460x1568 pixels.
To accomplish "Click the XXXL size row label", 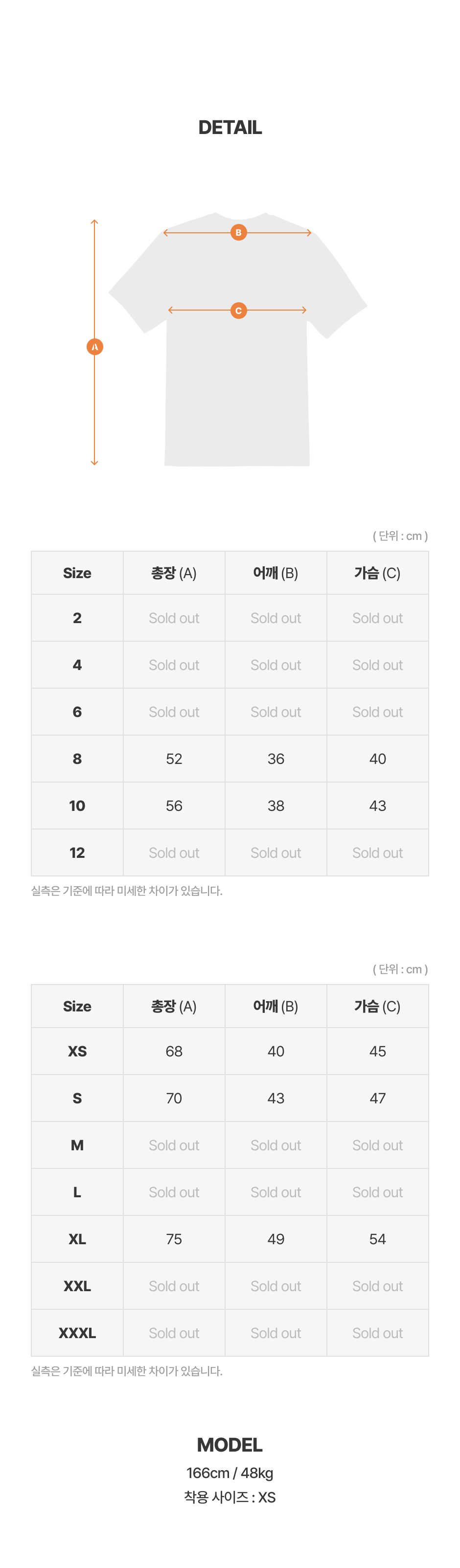I will 77,1332.
